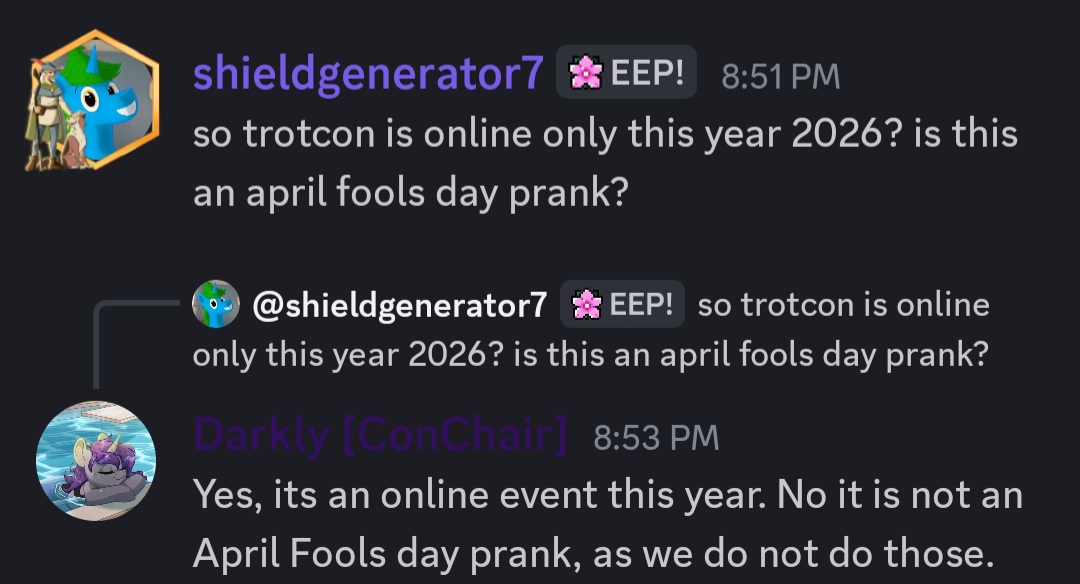Open the Darkly [ConChair] username
This screenshot has width=1080, height=584.
tap(380, 436)
